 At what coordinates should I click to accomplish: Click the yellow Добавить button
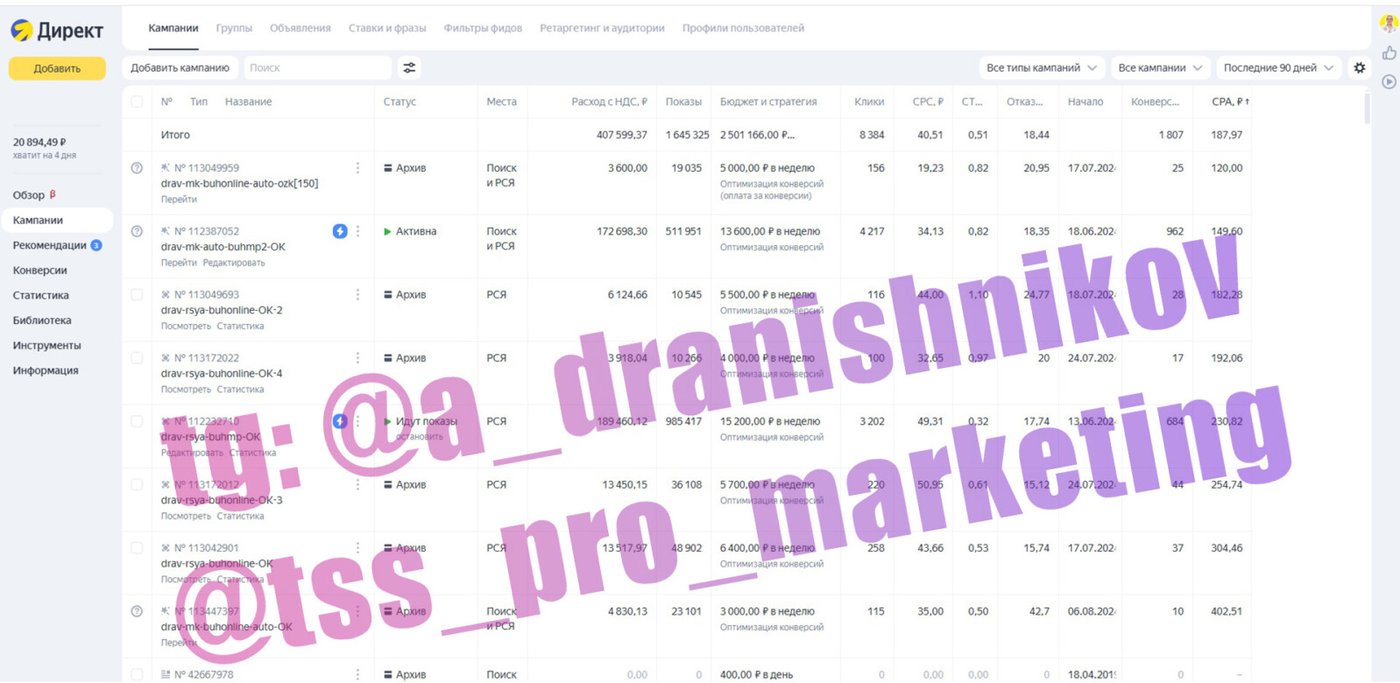coord(57,68)
